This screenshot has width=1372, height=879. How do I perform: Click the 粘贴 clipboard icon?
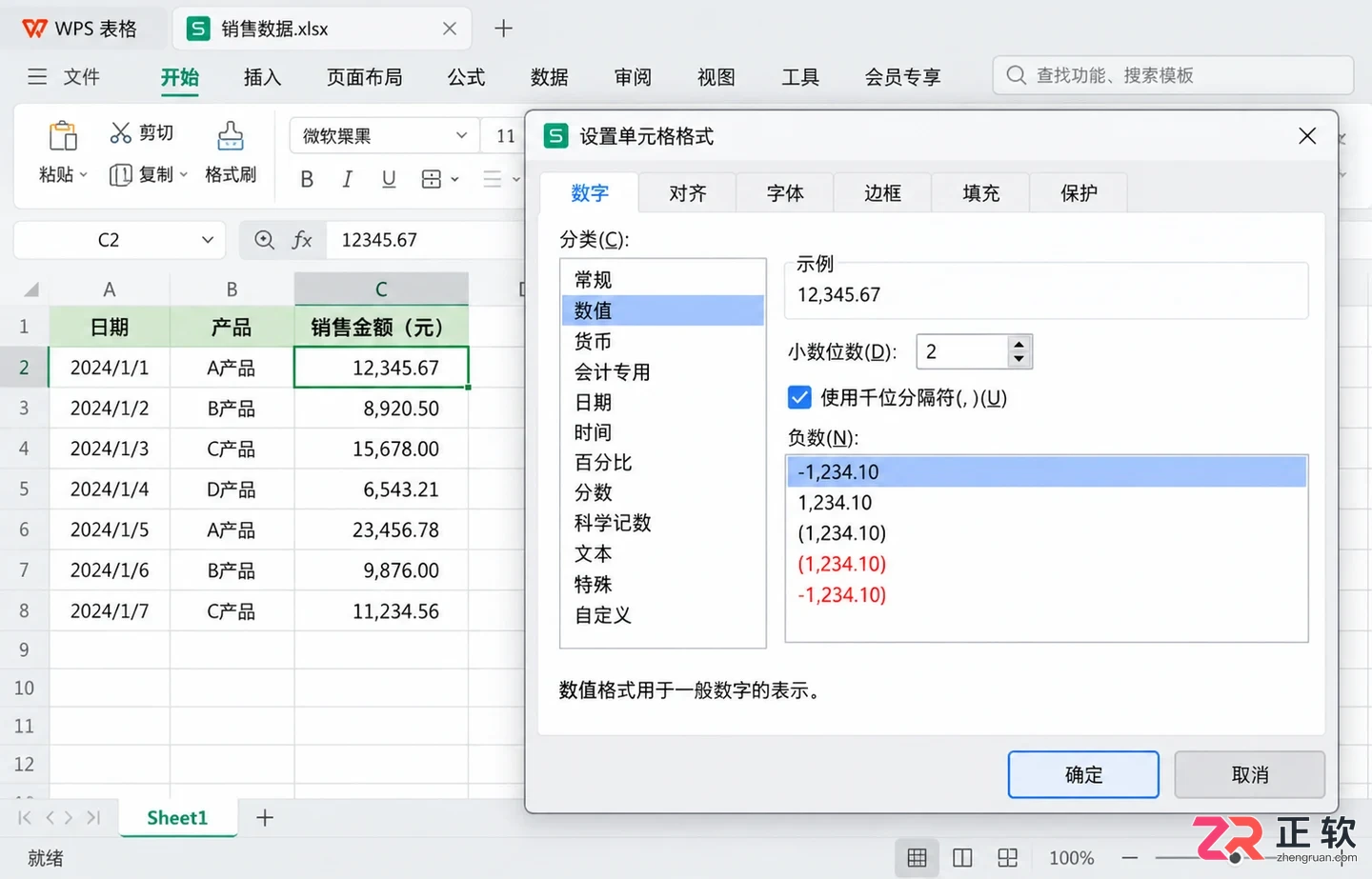tap(63, 136)
